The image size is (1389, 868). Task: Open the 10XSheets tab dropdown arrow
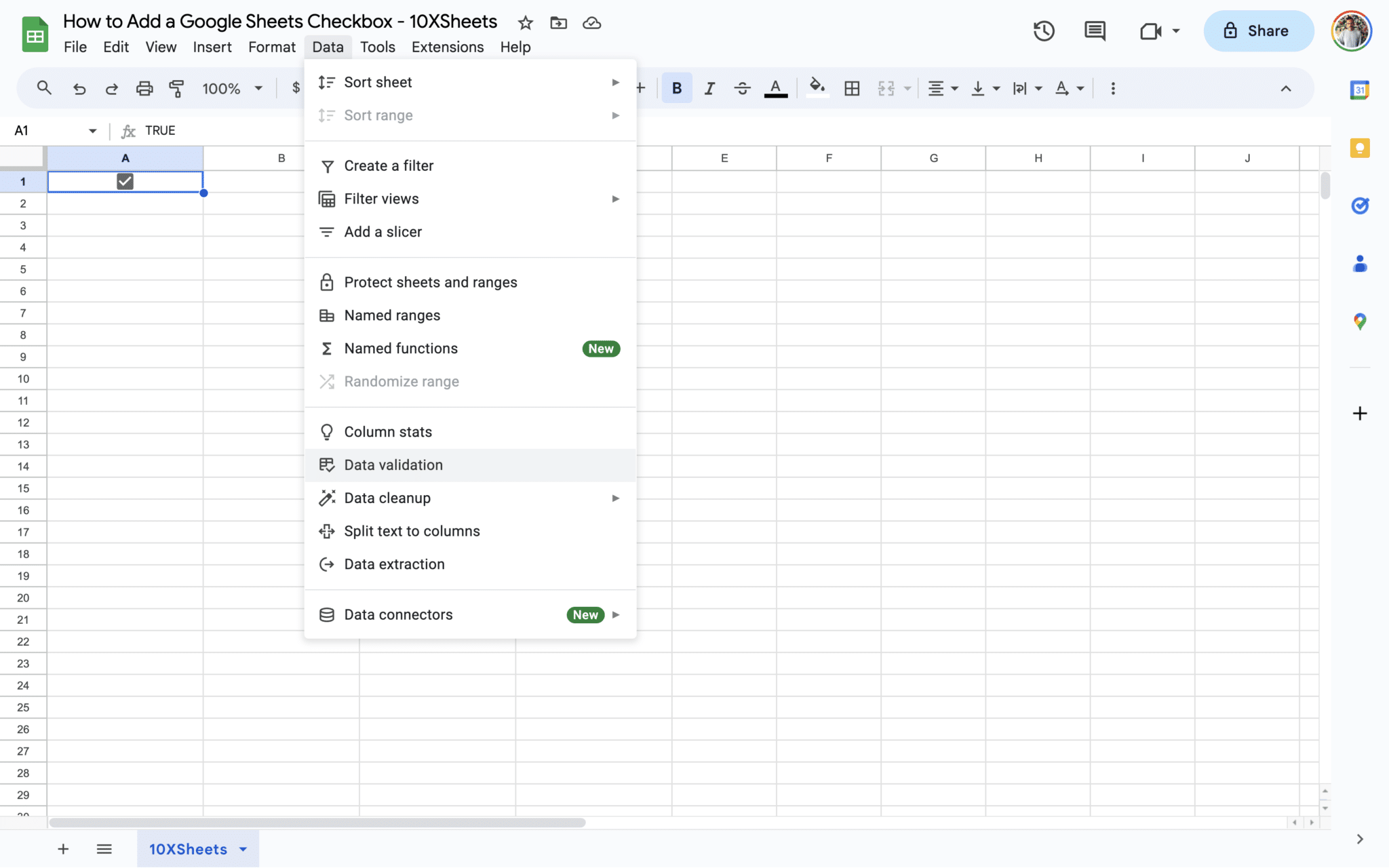click(x=243, y=849)
